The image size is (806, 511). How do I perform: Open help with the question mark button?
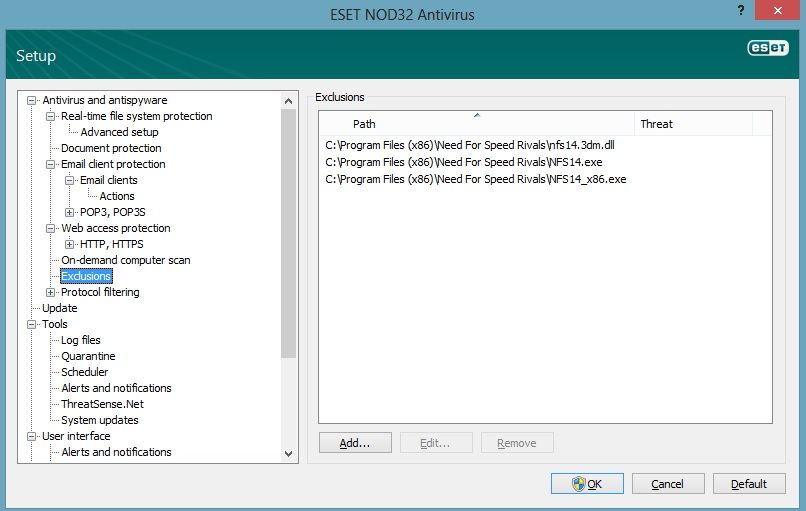pyautogui.click(x=741, y=10)
